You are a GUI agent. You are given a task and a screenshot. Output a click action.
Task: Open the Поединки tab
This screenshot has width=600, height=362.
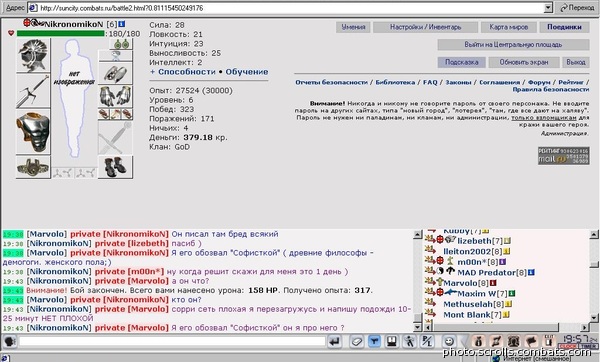click(x=564, y=27)
